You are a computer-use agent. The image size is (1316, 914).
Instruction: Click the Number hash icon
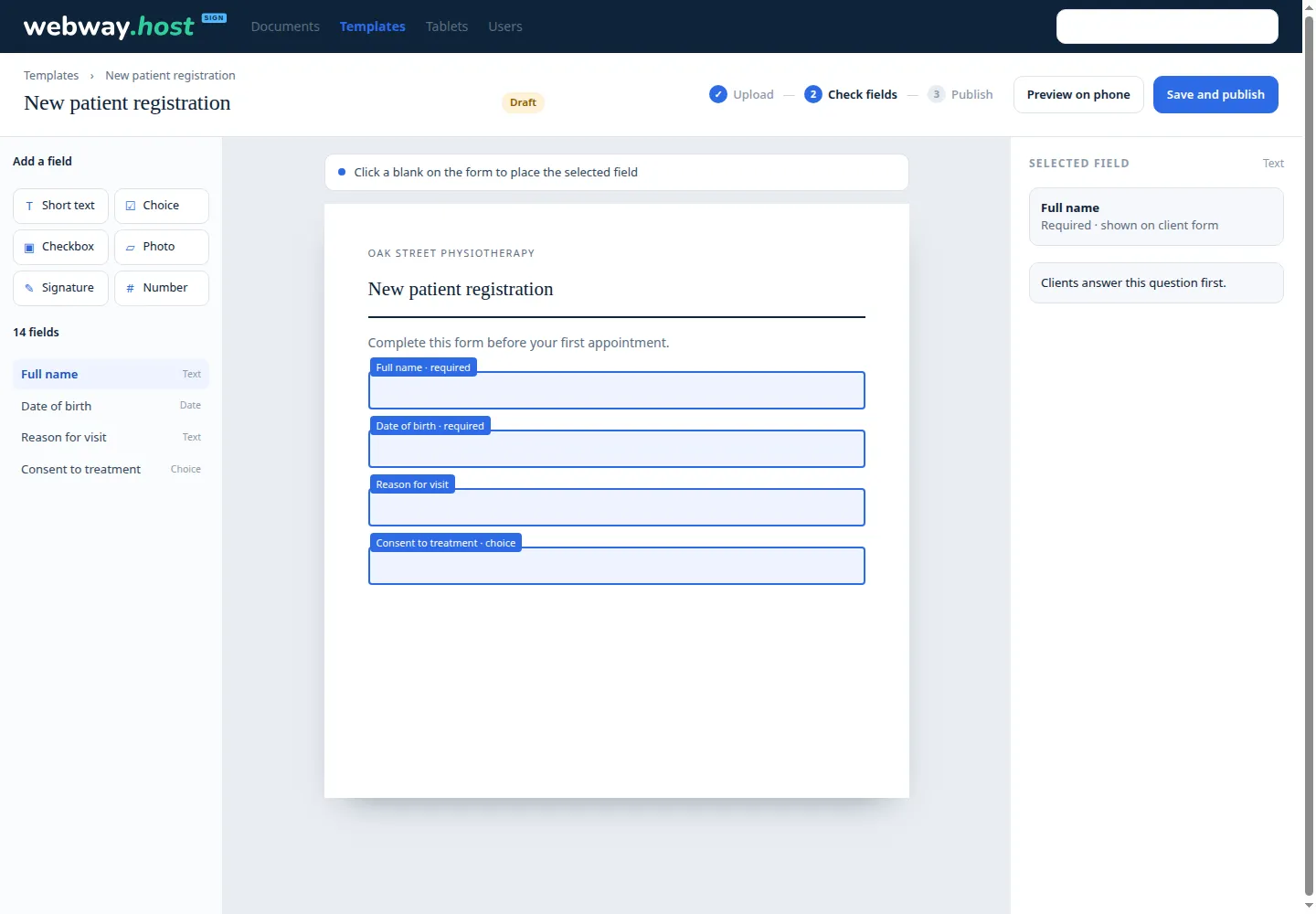[x=131, y=289]
